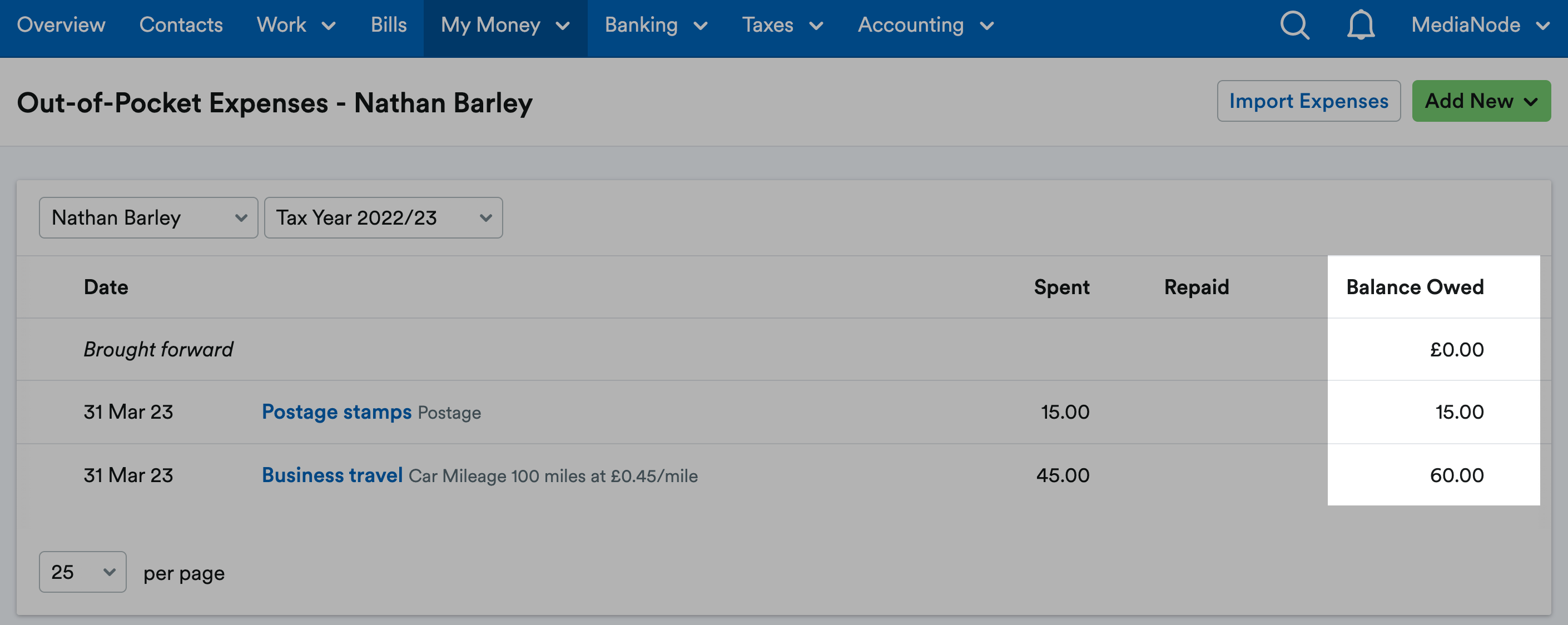This screenshot has width=1568, height=625.
Task: Open the Postage stamps expense link
Action: click(336, 412)
